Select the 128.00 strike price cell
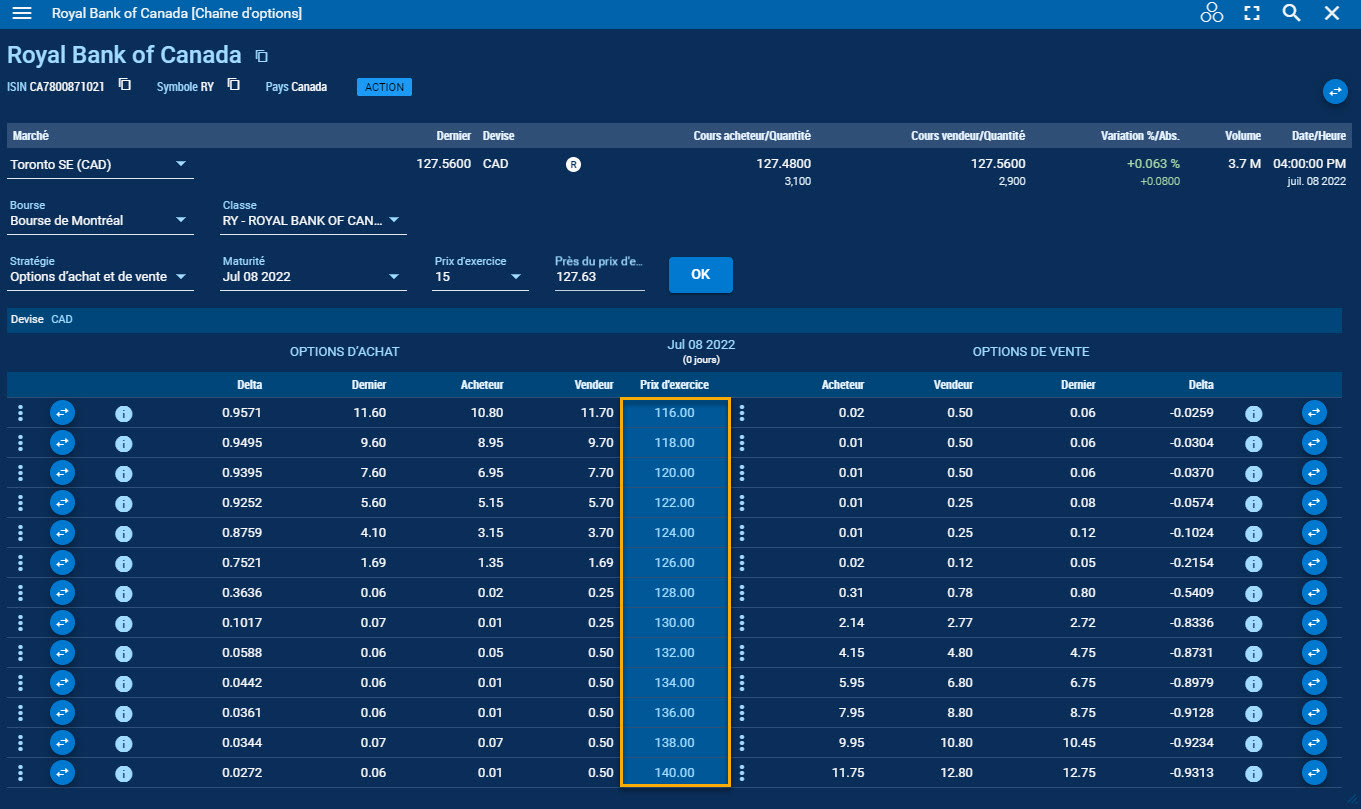This screenshot has width=1361, height=809. coord(675,593)
